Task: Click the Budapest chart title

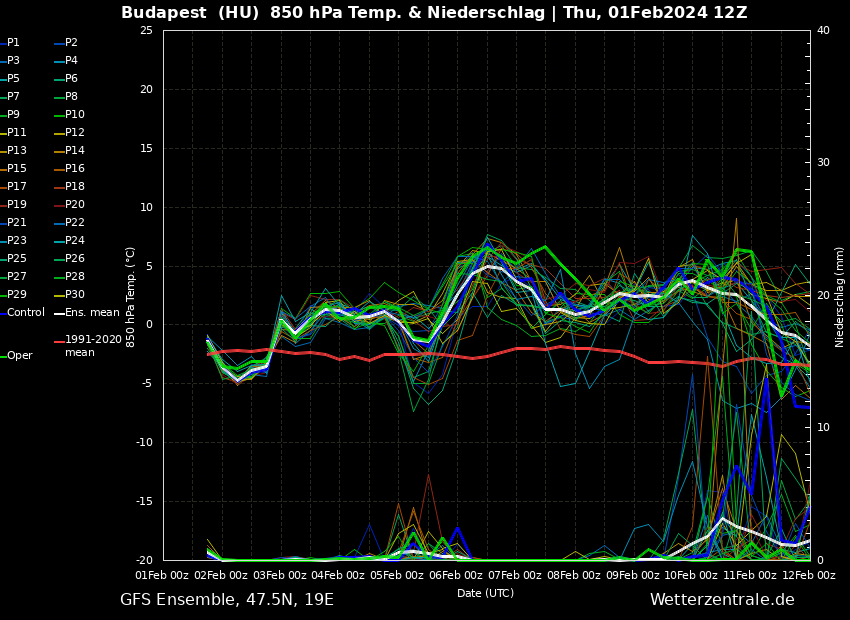Action: click(434, 13)
